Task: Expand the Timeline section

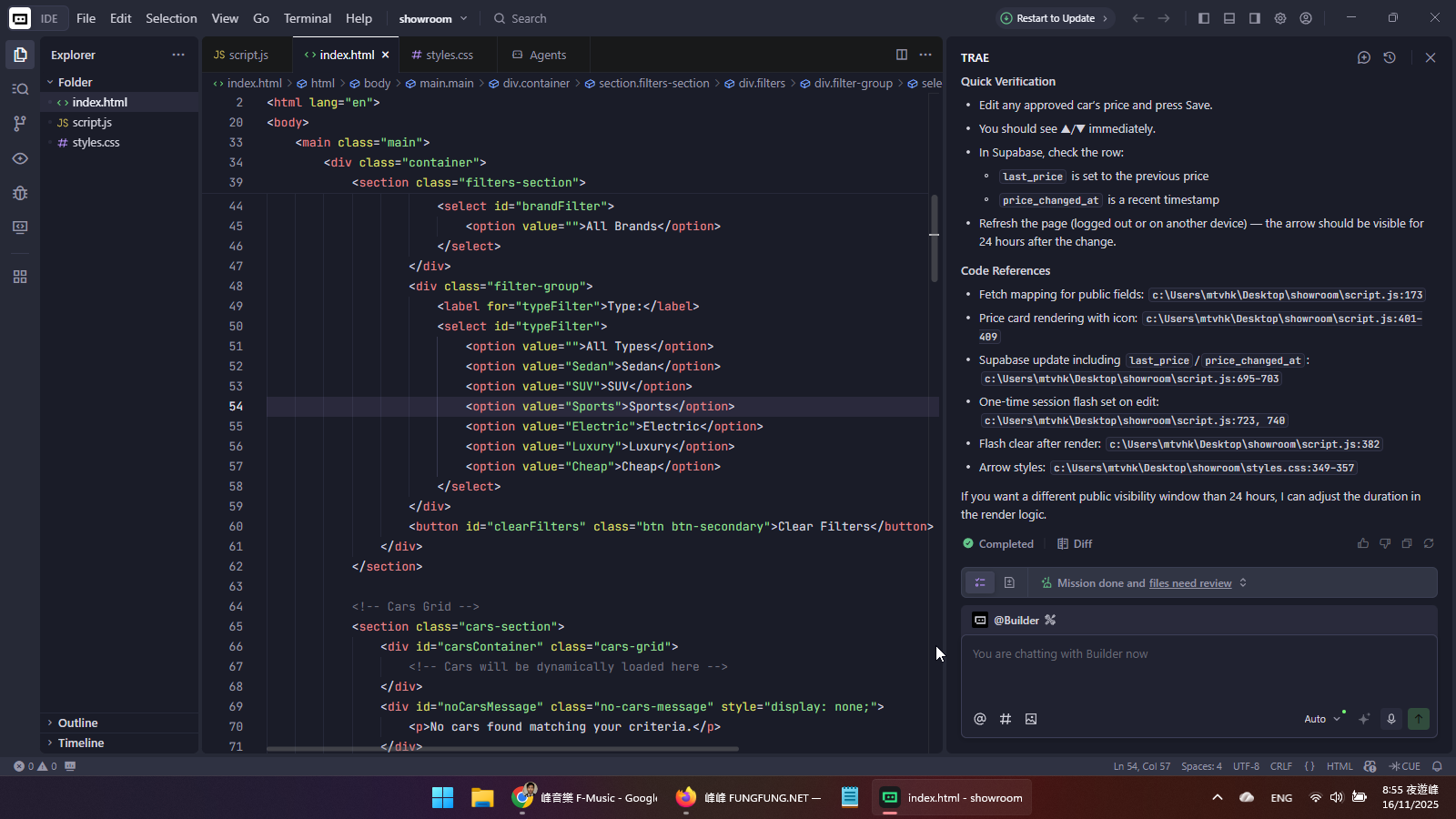Action: pos(80,743)
